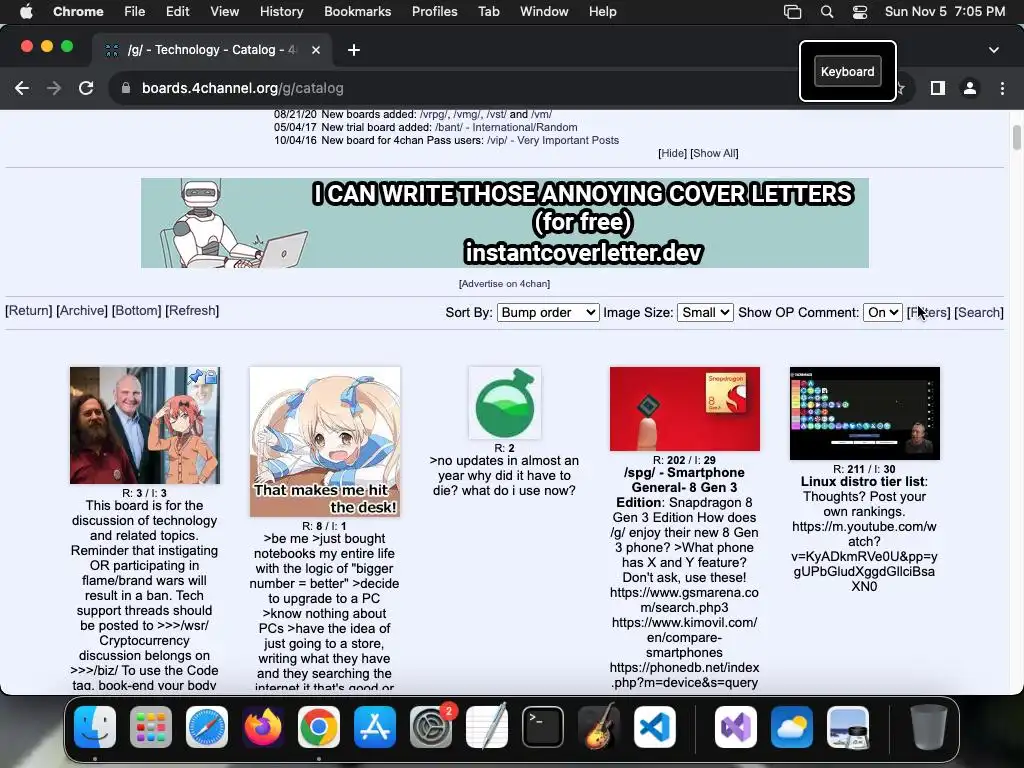Reload the page with the refresh icon
The image size is (1024, 768).
86,88
